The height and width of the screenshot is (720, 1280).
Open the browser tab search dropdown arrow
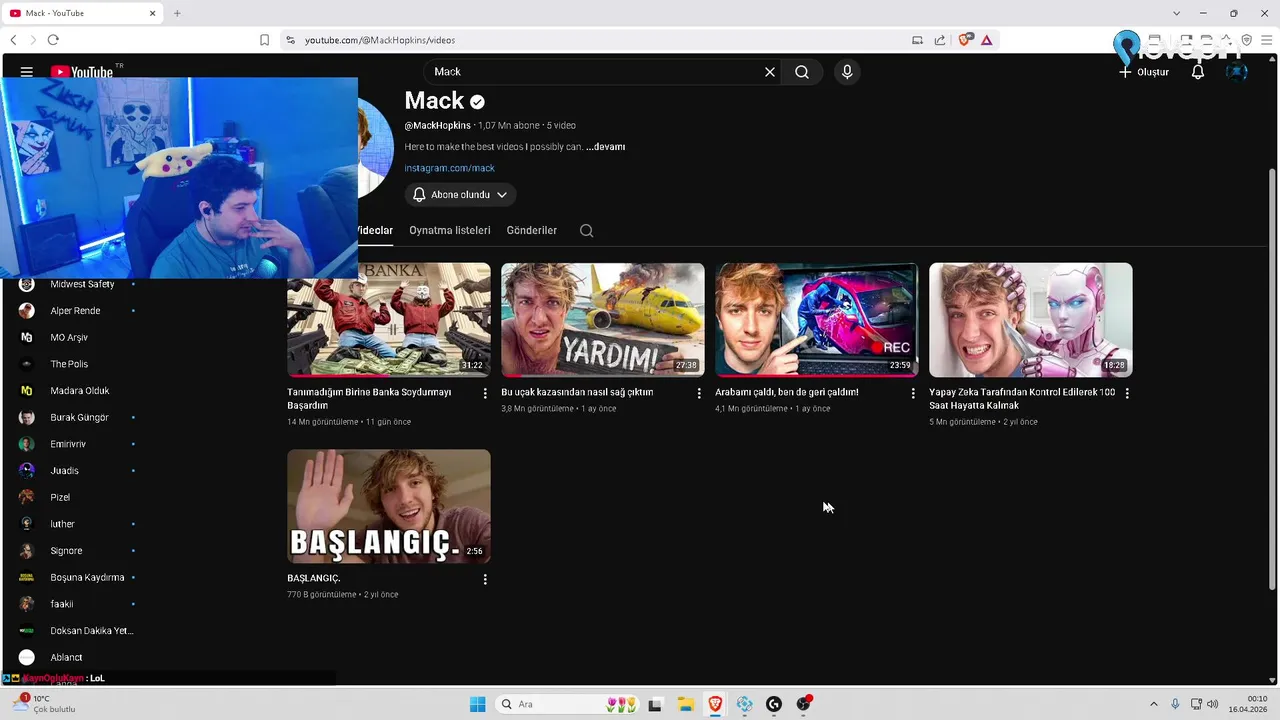(1177, 13)
